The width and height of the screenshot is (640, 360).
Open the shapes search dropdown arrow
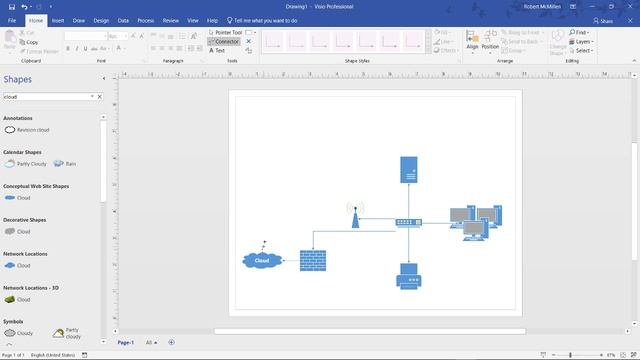point(92,97)
